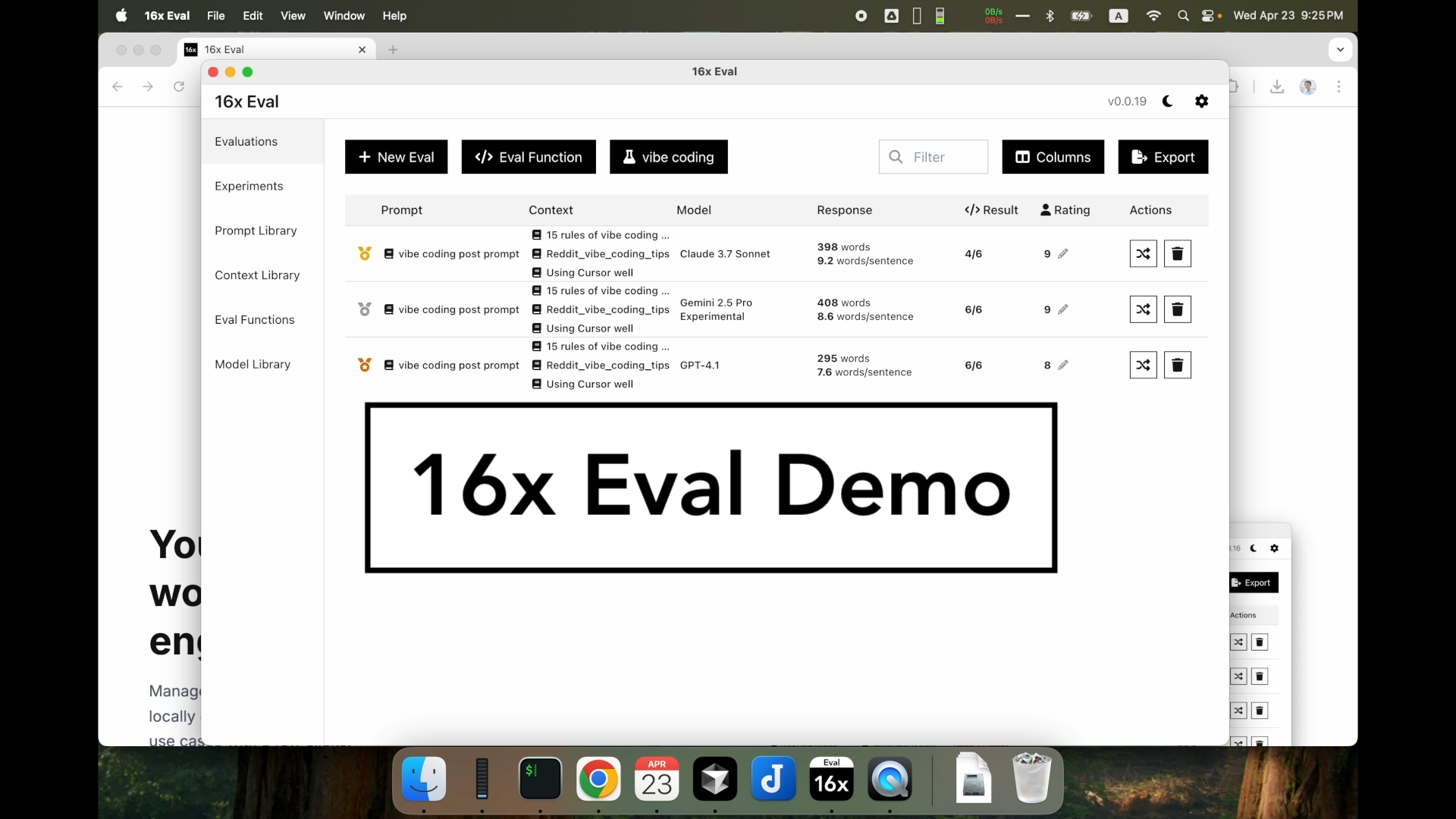Go to Experiments in sidebar
This screenshot has height=819, width=1456.
point(262,186)
